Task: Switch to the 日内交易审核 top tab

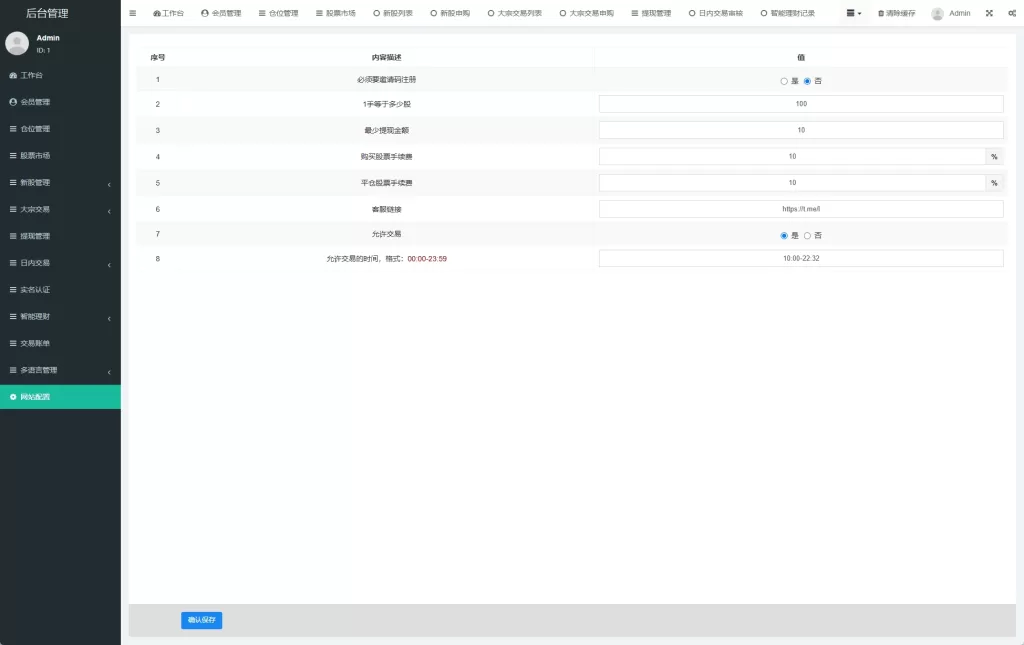Action: (x=716, y=13)
